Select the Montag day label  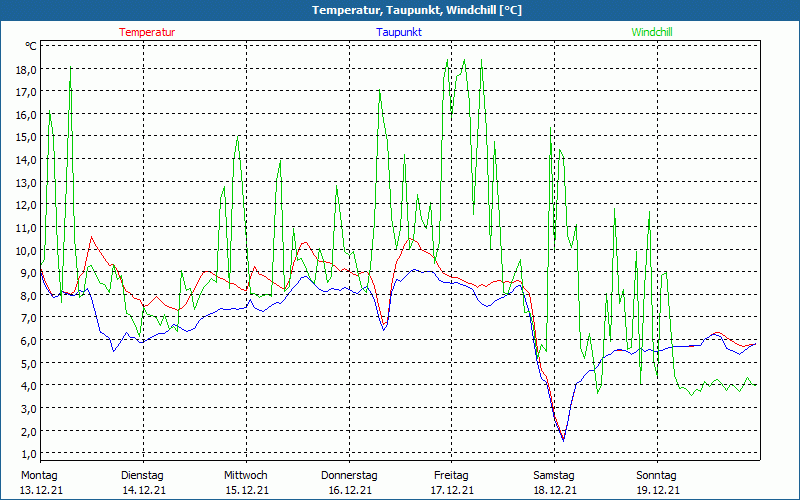tap(39, 475)
